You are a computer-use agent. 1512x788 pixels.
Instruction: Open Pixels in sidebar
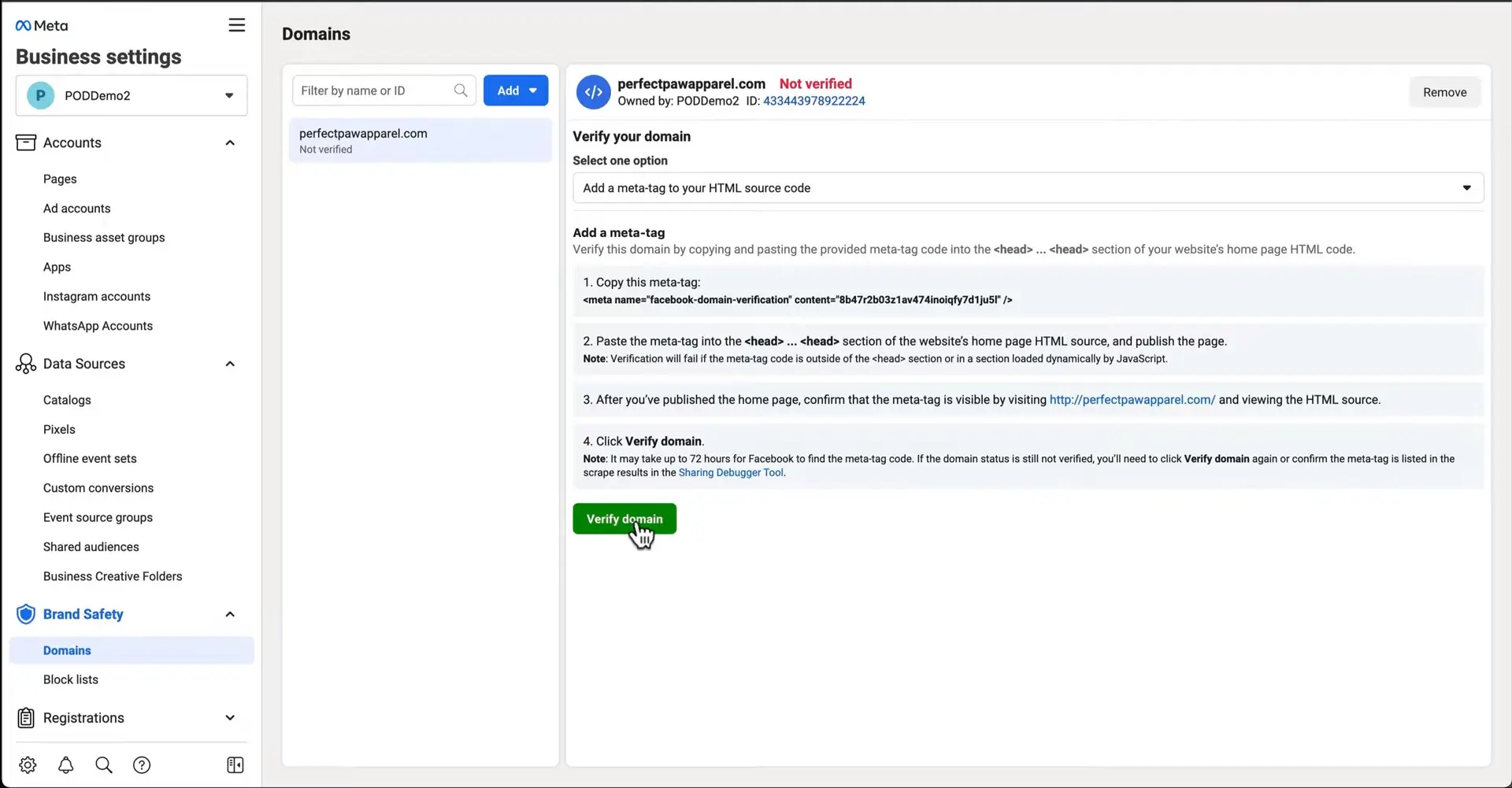click(59, 430)
